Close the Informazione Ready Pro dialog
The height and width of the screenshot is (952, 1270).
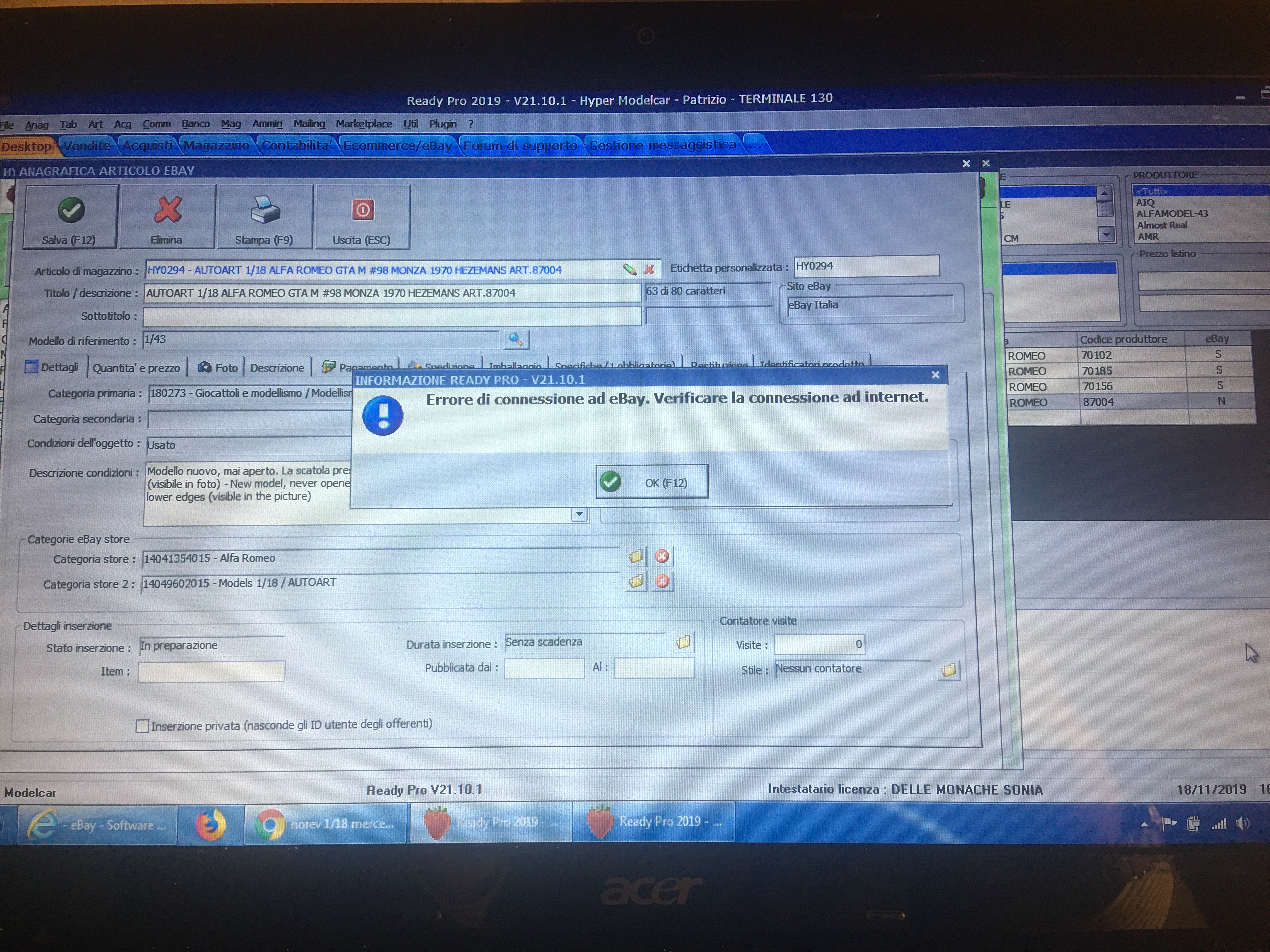(x=935, y=375)
